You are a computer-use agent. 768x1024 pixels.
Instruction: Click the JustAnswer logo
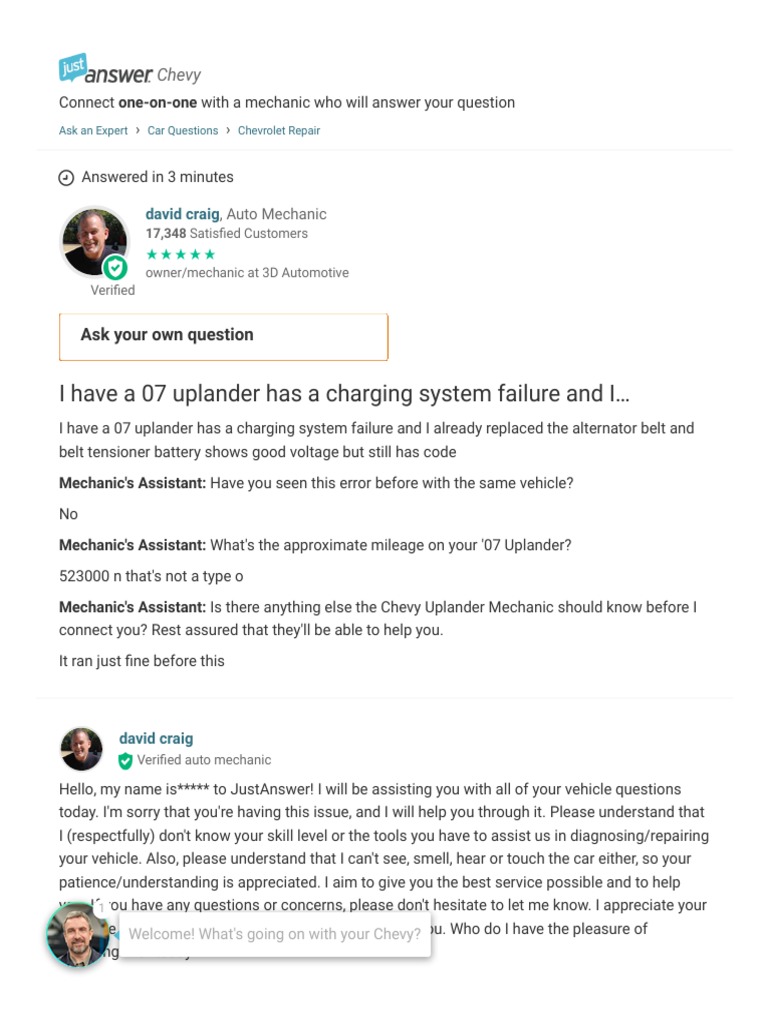(105, 70)
